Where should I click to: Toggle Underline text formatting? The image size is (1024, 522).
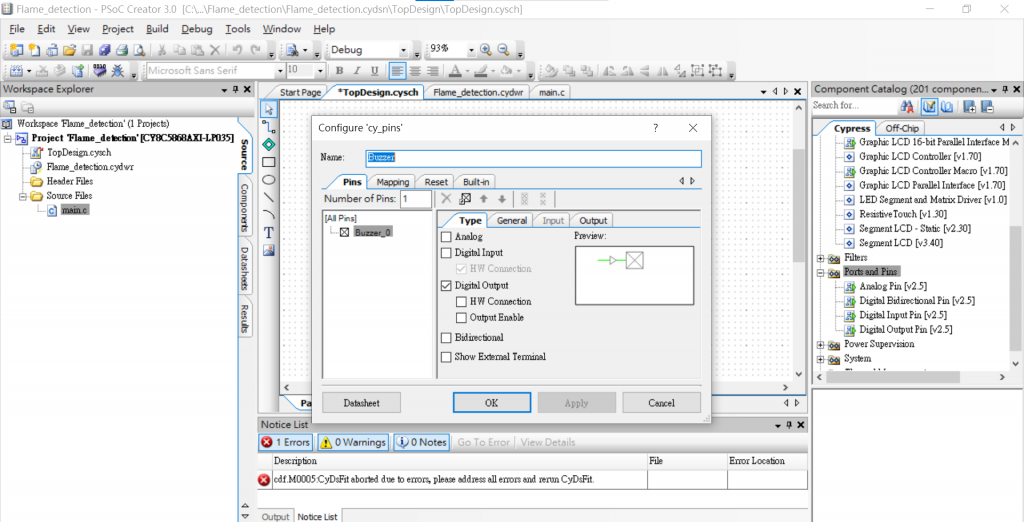click(374, 71)
